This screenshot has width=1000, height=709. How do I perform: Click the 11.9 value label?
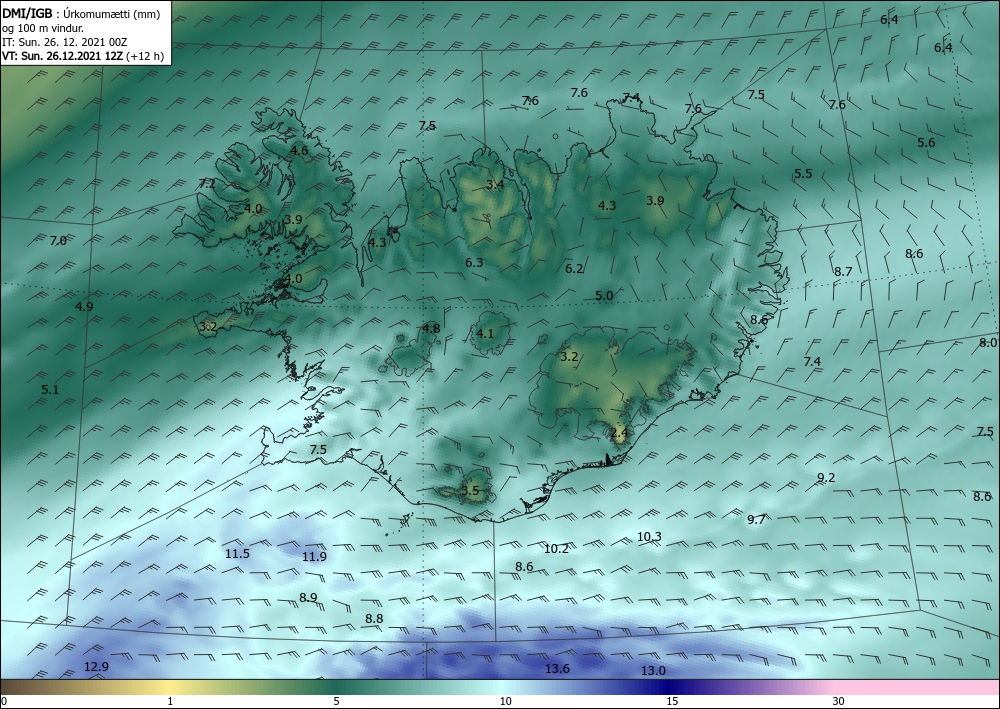(x=314, y=557)
